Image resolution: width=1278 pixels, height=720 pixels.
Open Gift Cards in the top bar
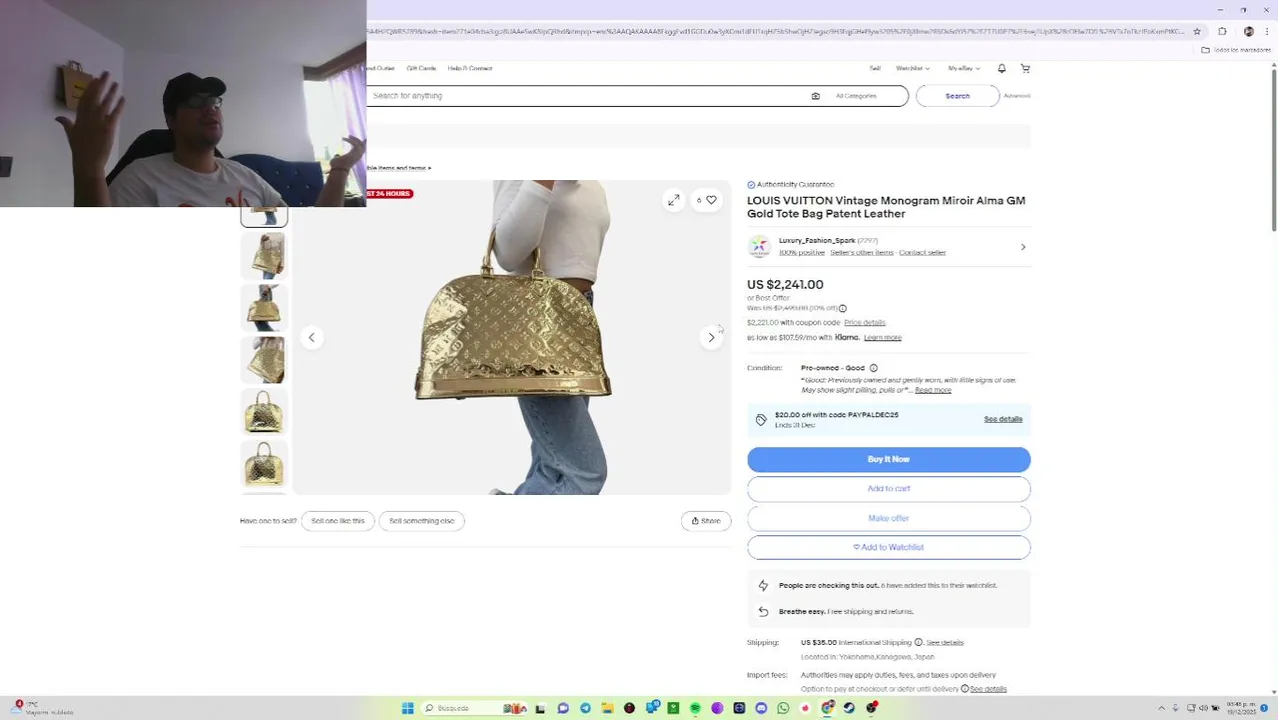click(x=421, y=68)
